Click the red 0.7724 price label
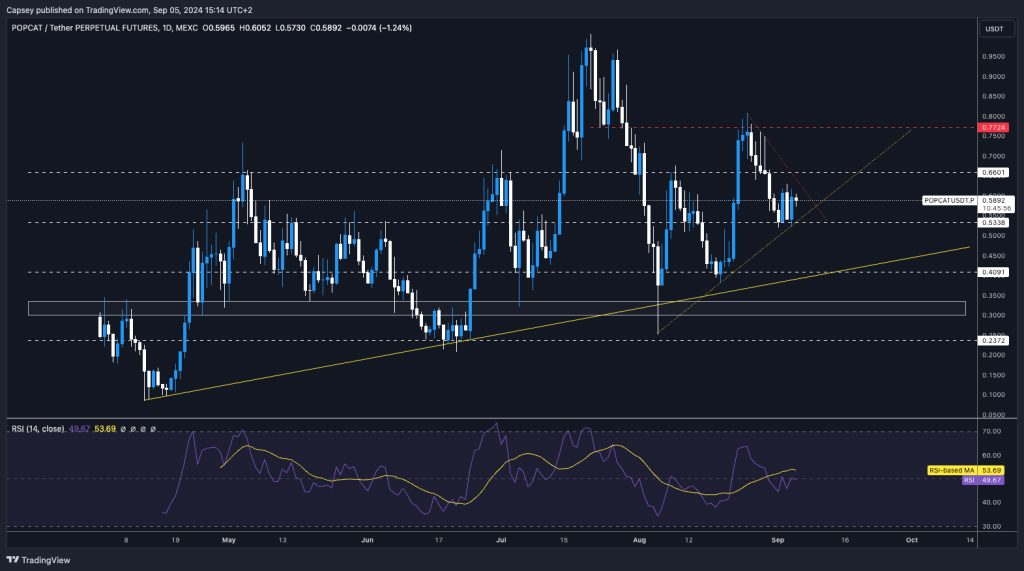This screenshot has height=571, width=1024. [x=994, y=128]
